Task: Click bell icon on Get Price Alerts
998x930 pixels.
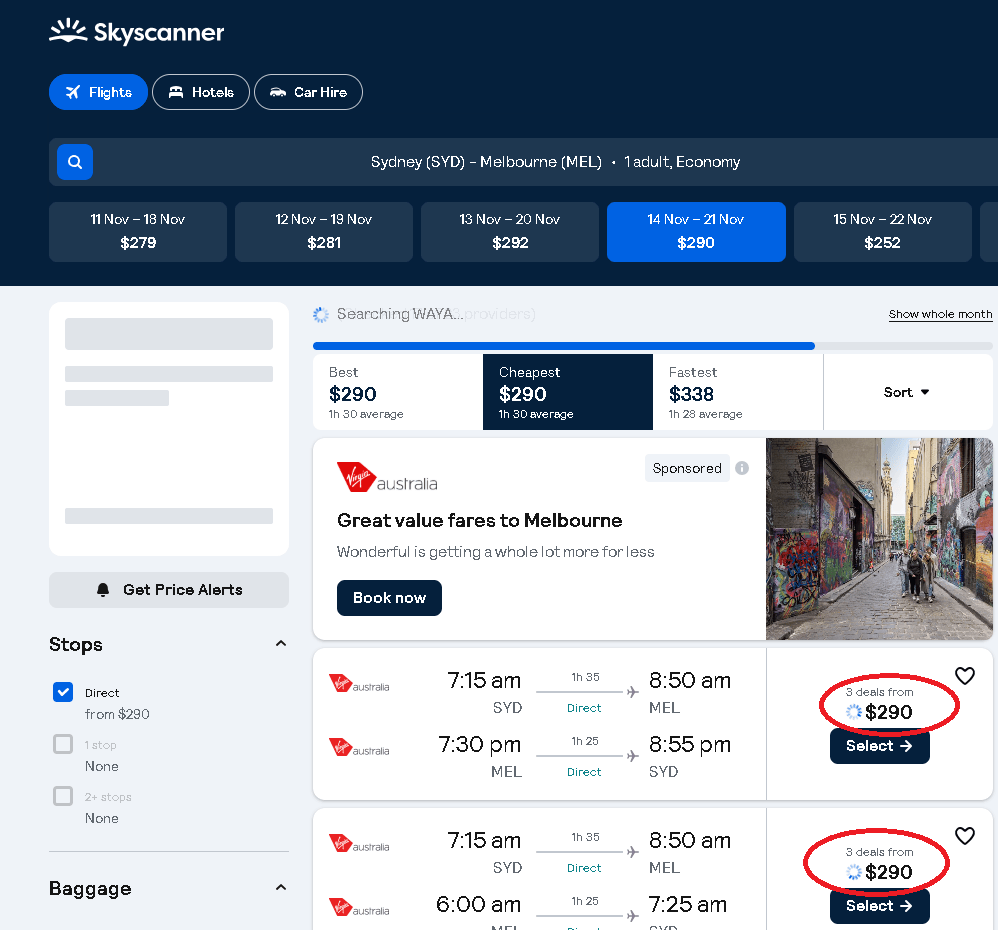Action: pyautogui.click(x=103, y=590)
